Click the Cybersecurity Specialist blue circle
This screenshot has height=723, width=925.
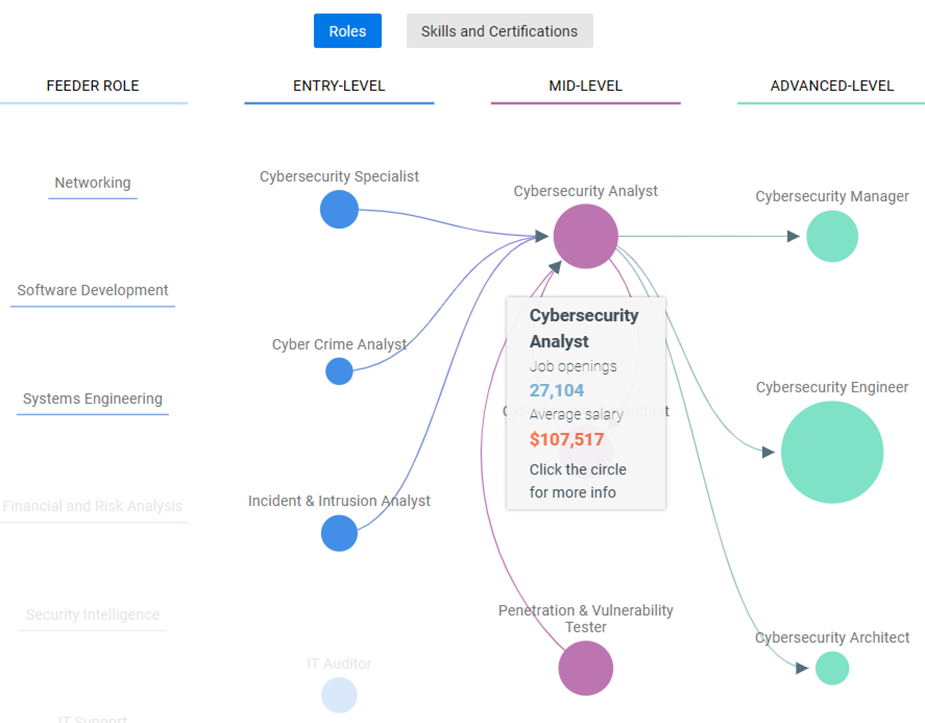[x=339, y=210]
